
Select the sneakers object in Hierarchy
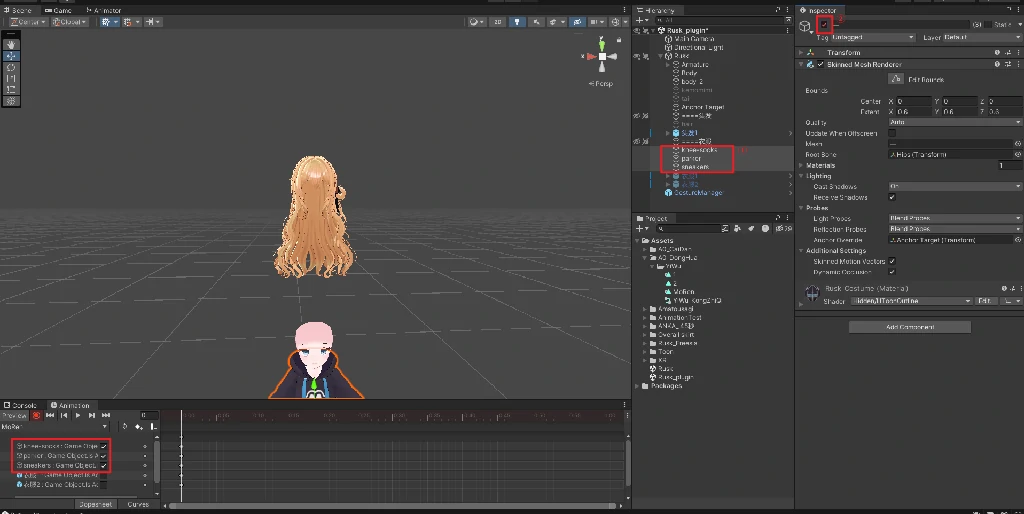point(696,166)
